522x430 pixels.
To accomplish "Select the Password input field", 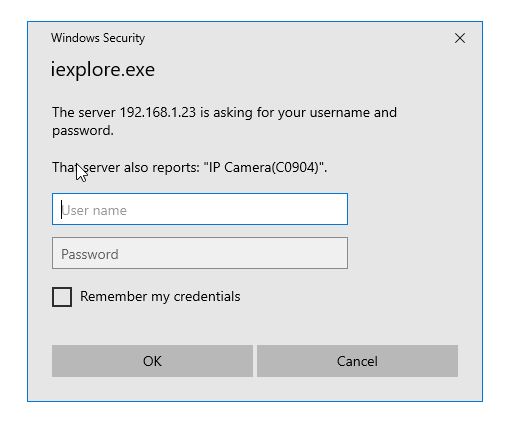I will (x=200, y=253).
